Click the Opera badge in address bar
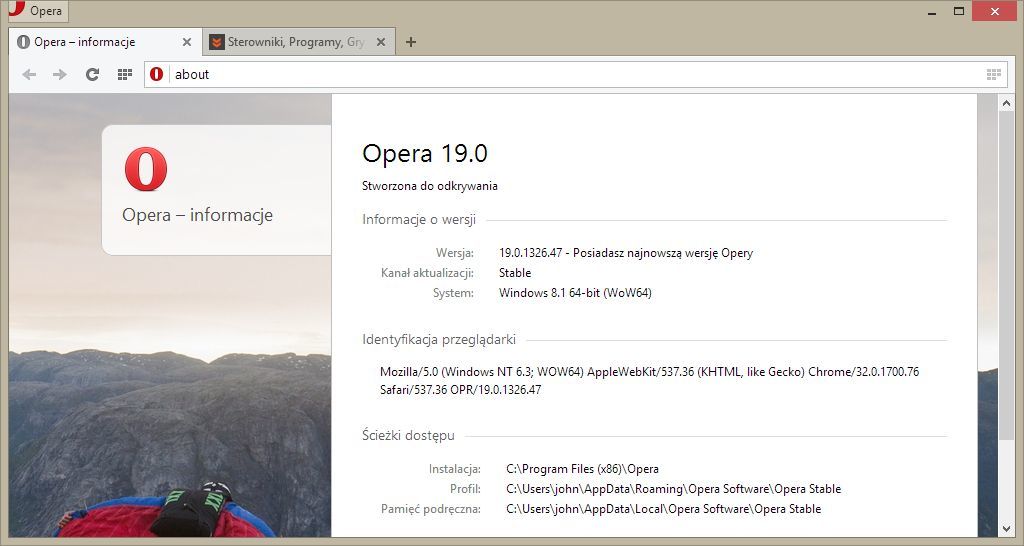This screenshot has width=1024, height=546. coord(156,74)
